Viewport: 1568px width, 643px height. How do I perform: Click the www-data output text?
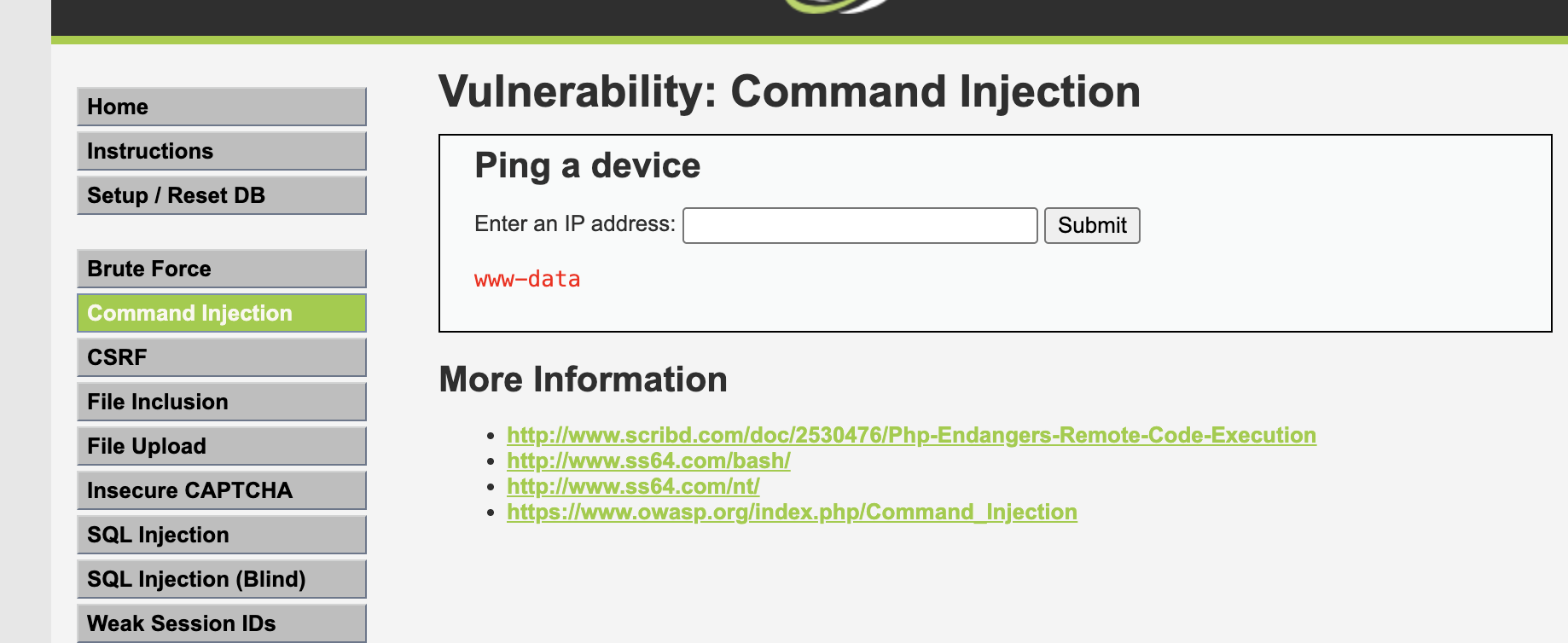tap(527, 279)
